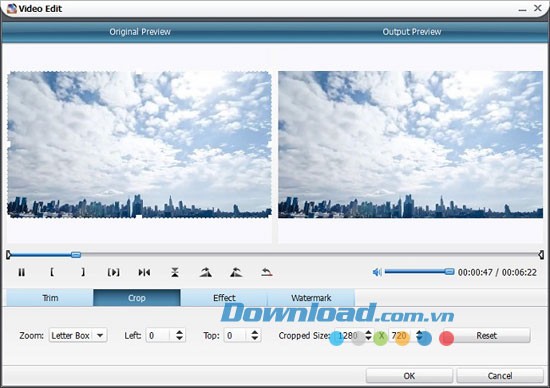Adjust the volume slider handle
This screenshot has width=550, height=388.
pyautogui.click(x=449, y=272)
